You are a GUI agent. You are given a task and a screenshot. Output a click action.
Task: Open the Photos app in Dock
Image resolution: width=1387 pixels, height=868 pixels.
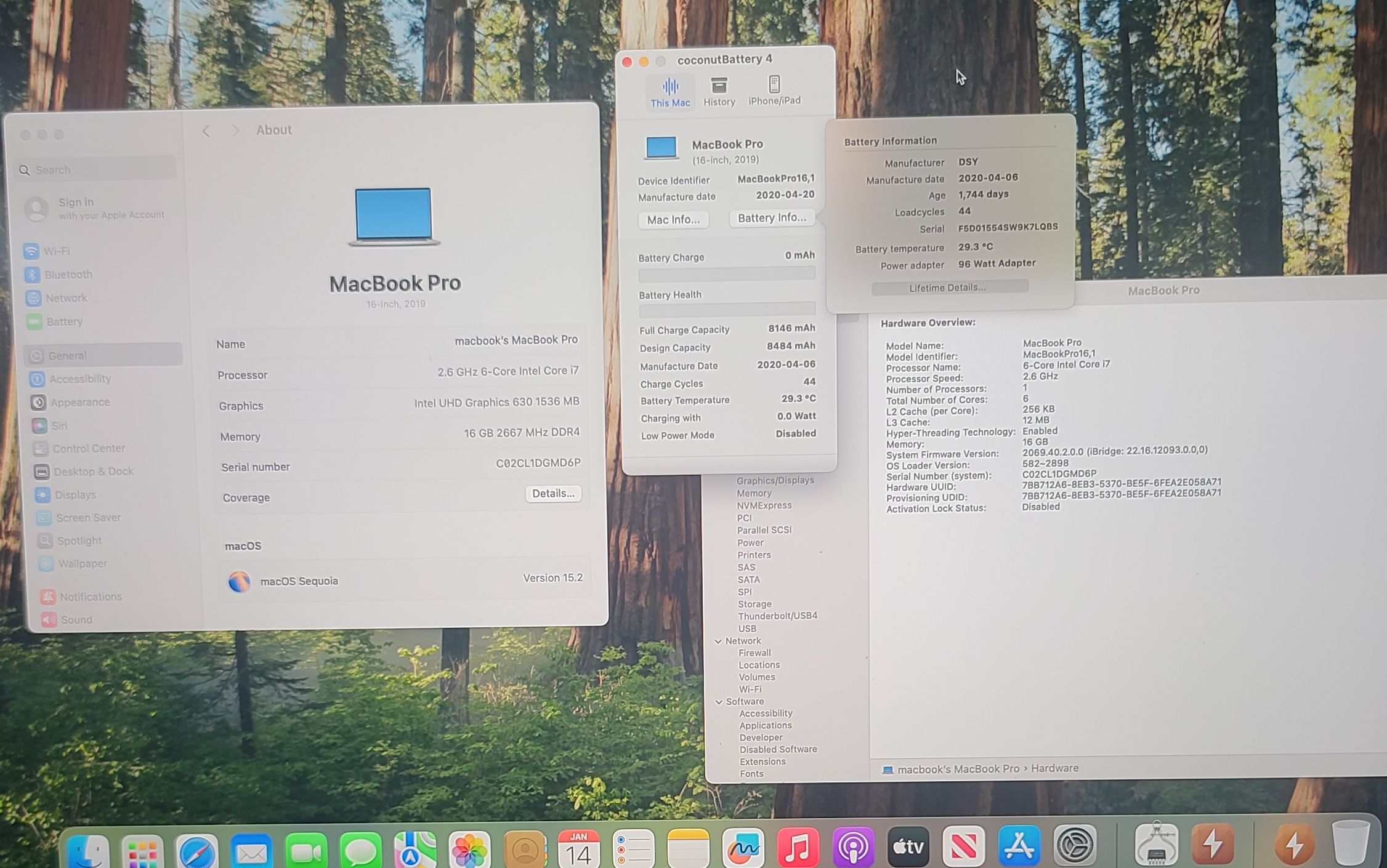pyautogui.click(x=469, y=850)
